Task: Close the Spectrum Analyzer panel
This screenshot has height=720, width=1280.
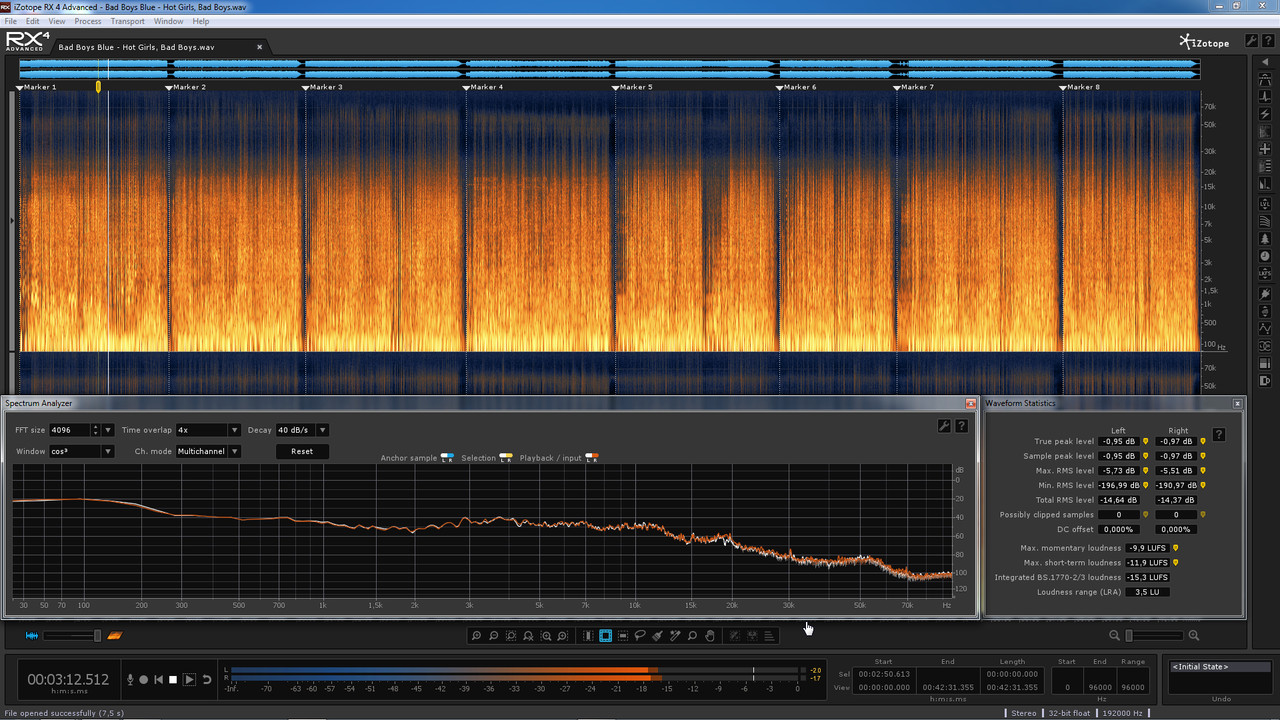Action: coord(970,404)
